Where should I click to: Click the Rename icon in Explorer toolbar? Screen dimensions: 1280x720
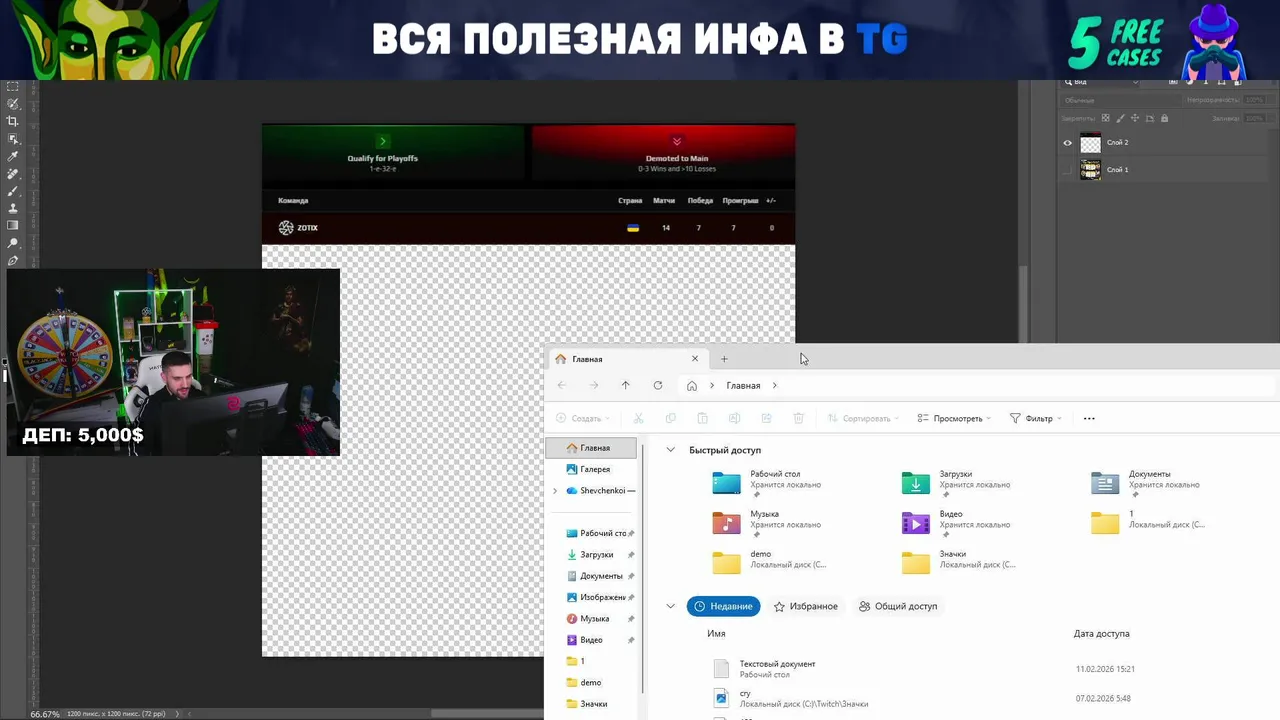click(x=734, y=418)
